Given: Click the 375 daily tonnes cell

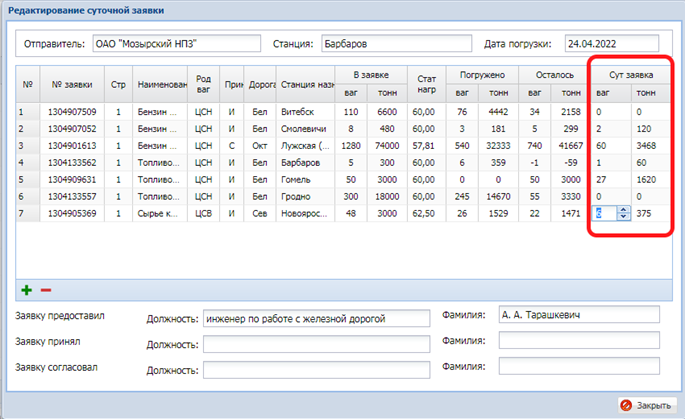Looking at the screenshot, I should pos(650,214).
